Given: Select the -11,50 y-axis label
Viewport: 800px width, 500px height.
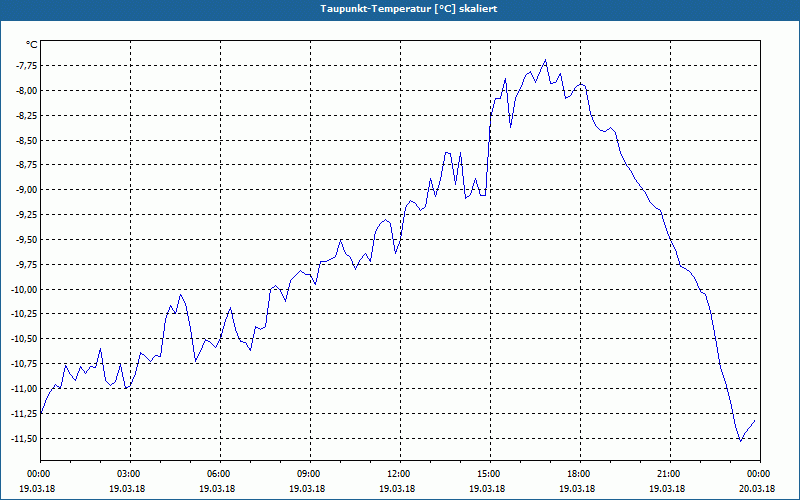Looking at the screenshot, I should (23, 439).
